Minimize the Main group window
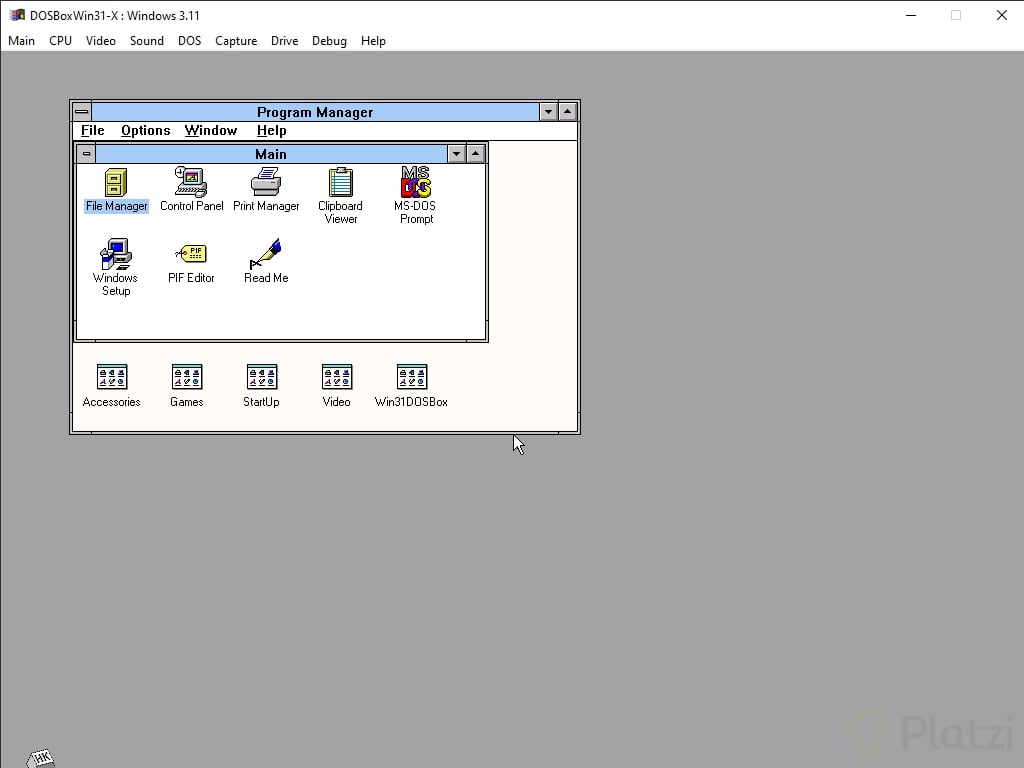1024x768 pixels. (456, 154)
